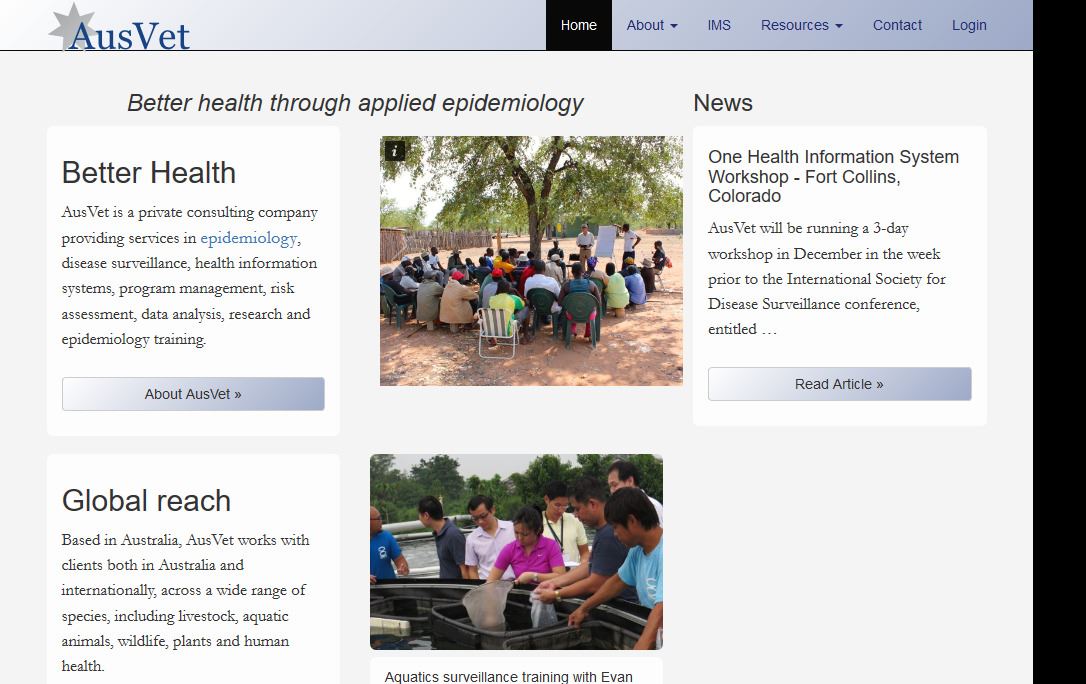Click the Better Health heading
This screenshot has width=1086, height=684.
(149, 173)
